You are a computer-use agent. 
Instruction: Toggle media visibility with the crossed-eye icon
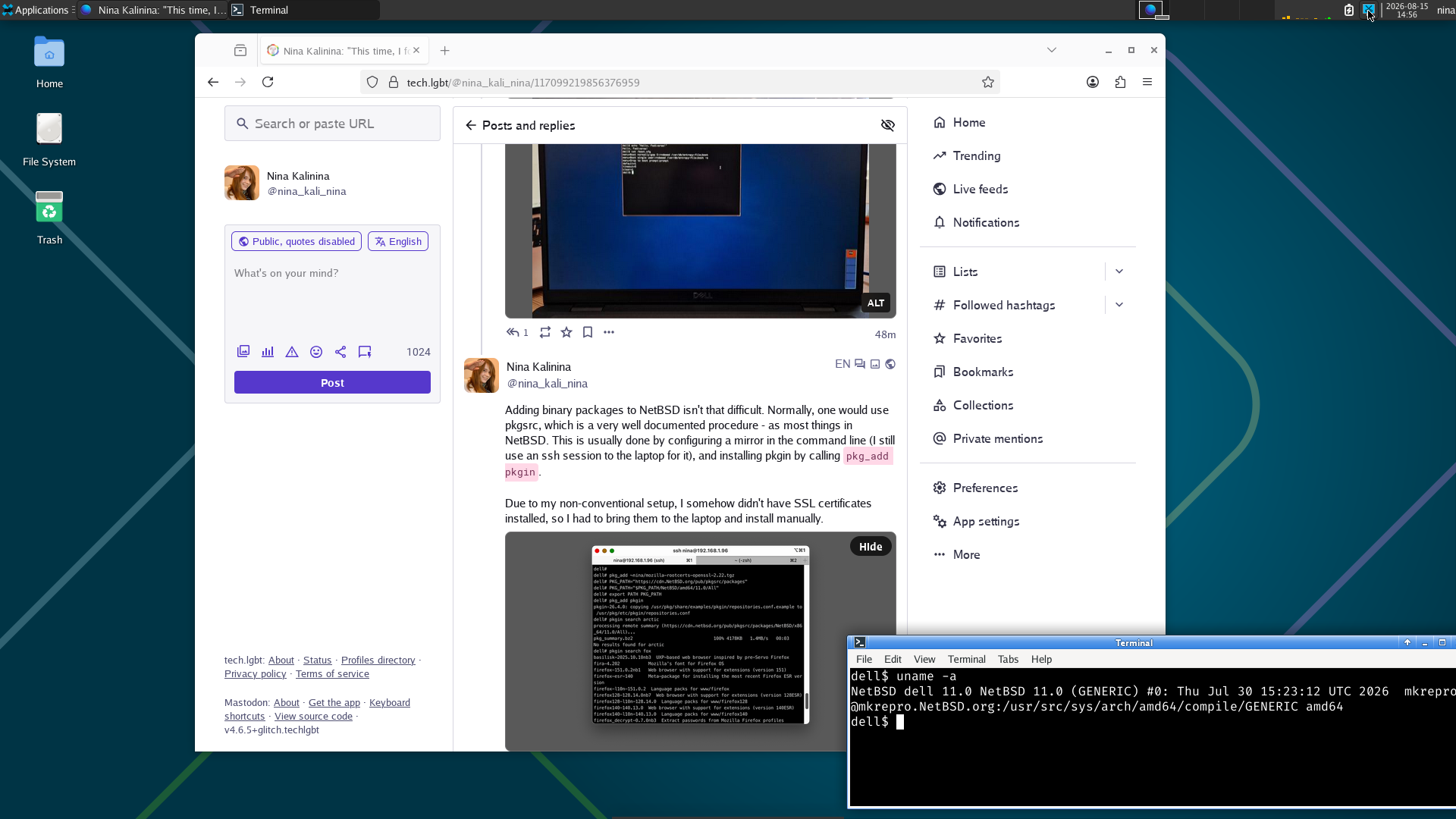(x=888, y=125)
